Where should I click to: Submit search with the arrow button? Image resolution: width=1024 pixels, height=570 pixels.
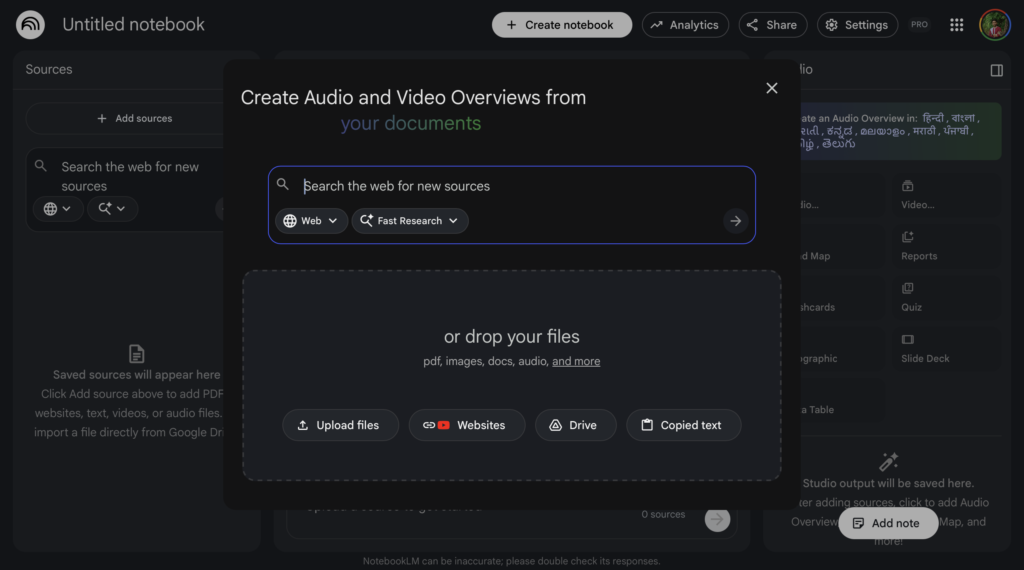pos(735,221)
